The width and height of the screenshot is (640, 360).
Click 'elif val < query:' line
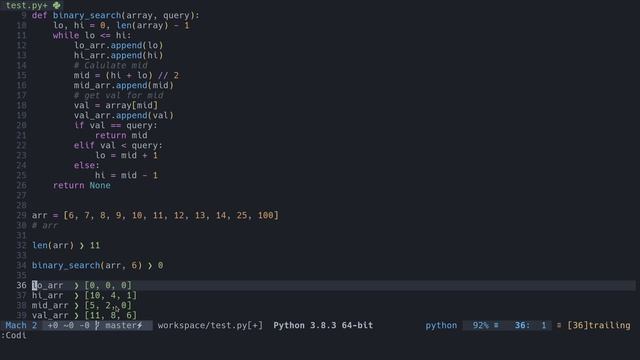point(118,145)
